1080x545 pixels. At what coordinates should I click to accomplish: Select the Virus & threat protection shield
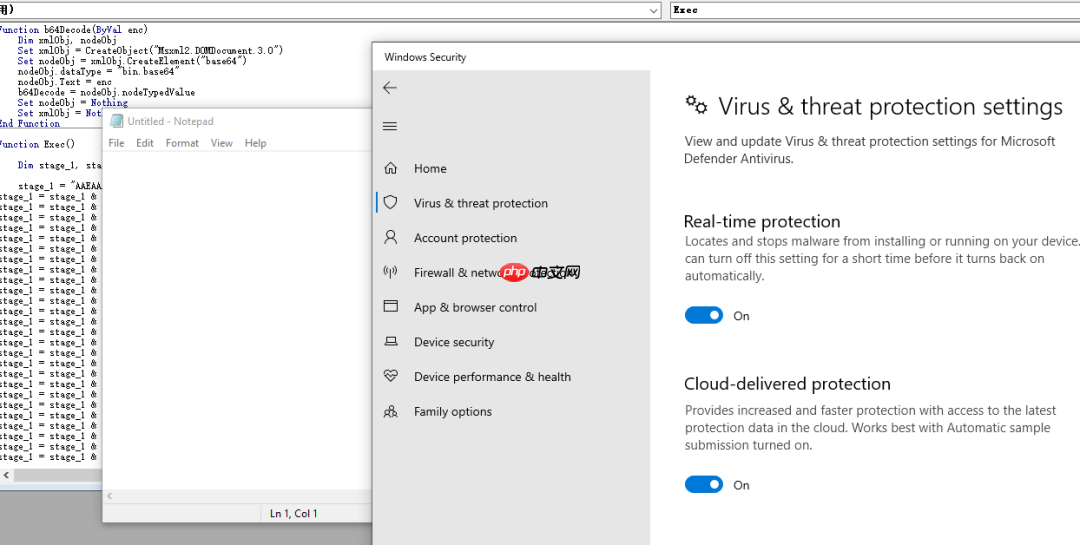pos(391,203)
